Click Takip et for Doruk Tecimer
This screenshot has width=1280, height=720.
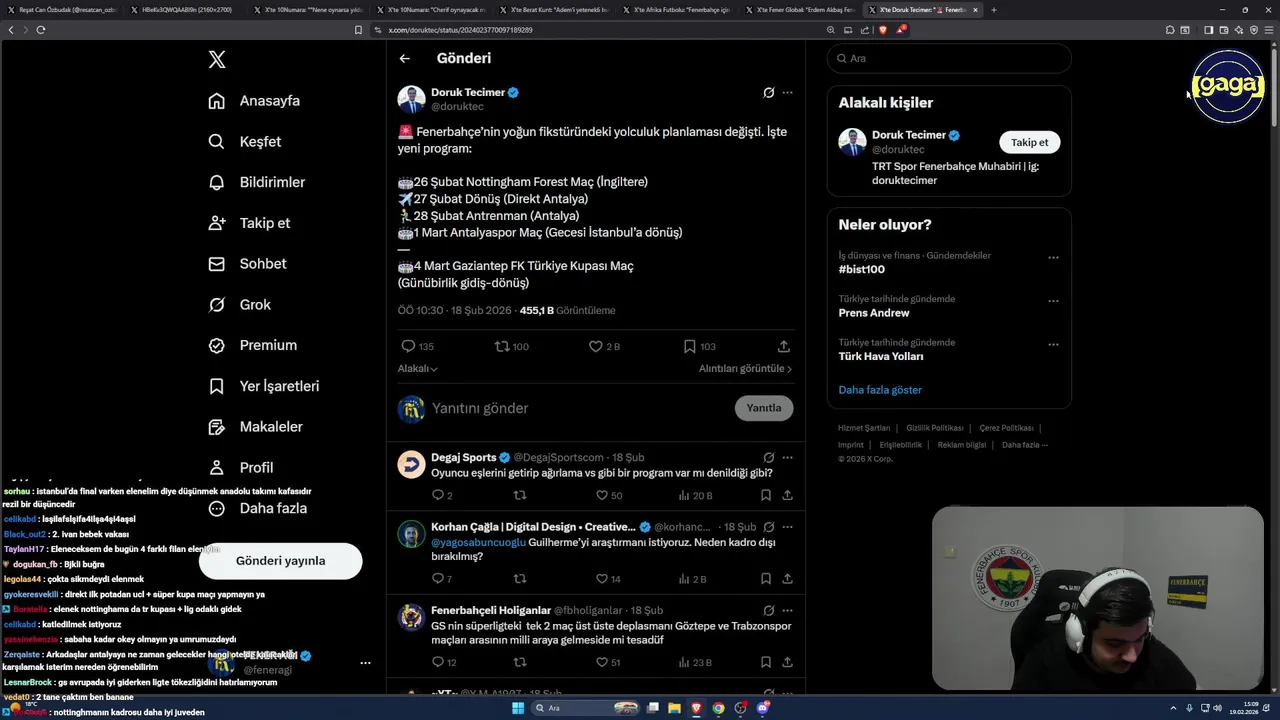[x=1029, y=142]
